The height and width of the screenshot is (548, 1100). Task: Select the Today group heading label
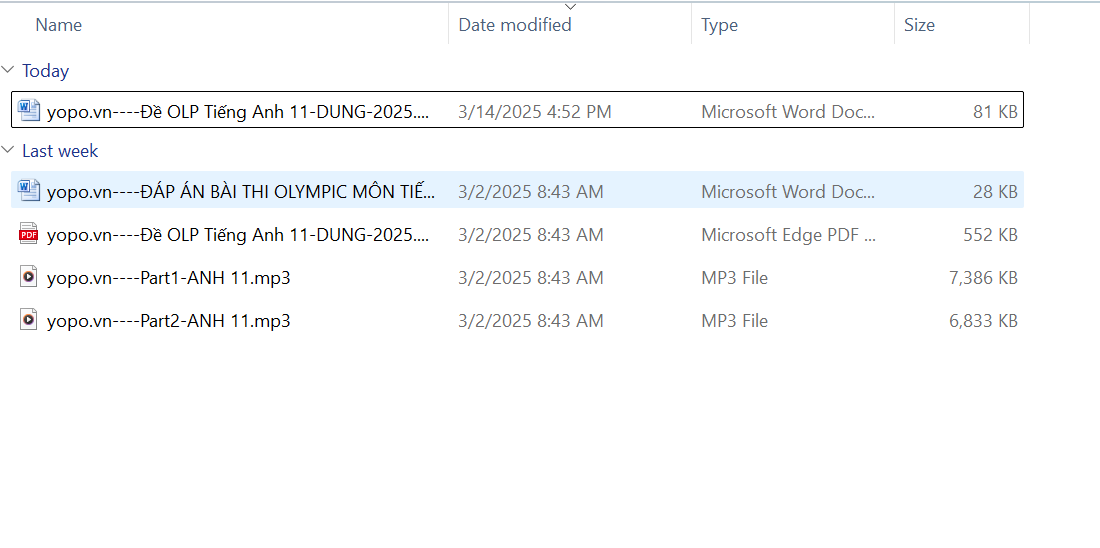46,71
